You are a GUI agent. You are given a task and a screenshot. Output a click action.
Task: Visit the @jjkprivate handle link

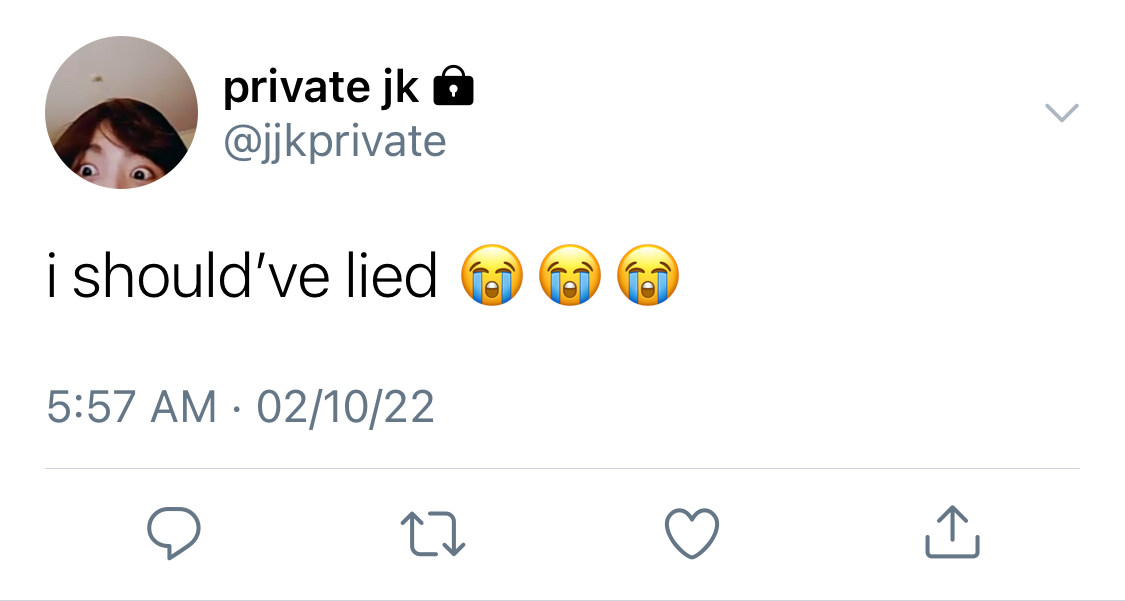click(x=335, y=141)
